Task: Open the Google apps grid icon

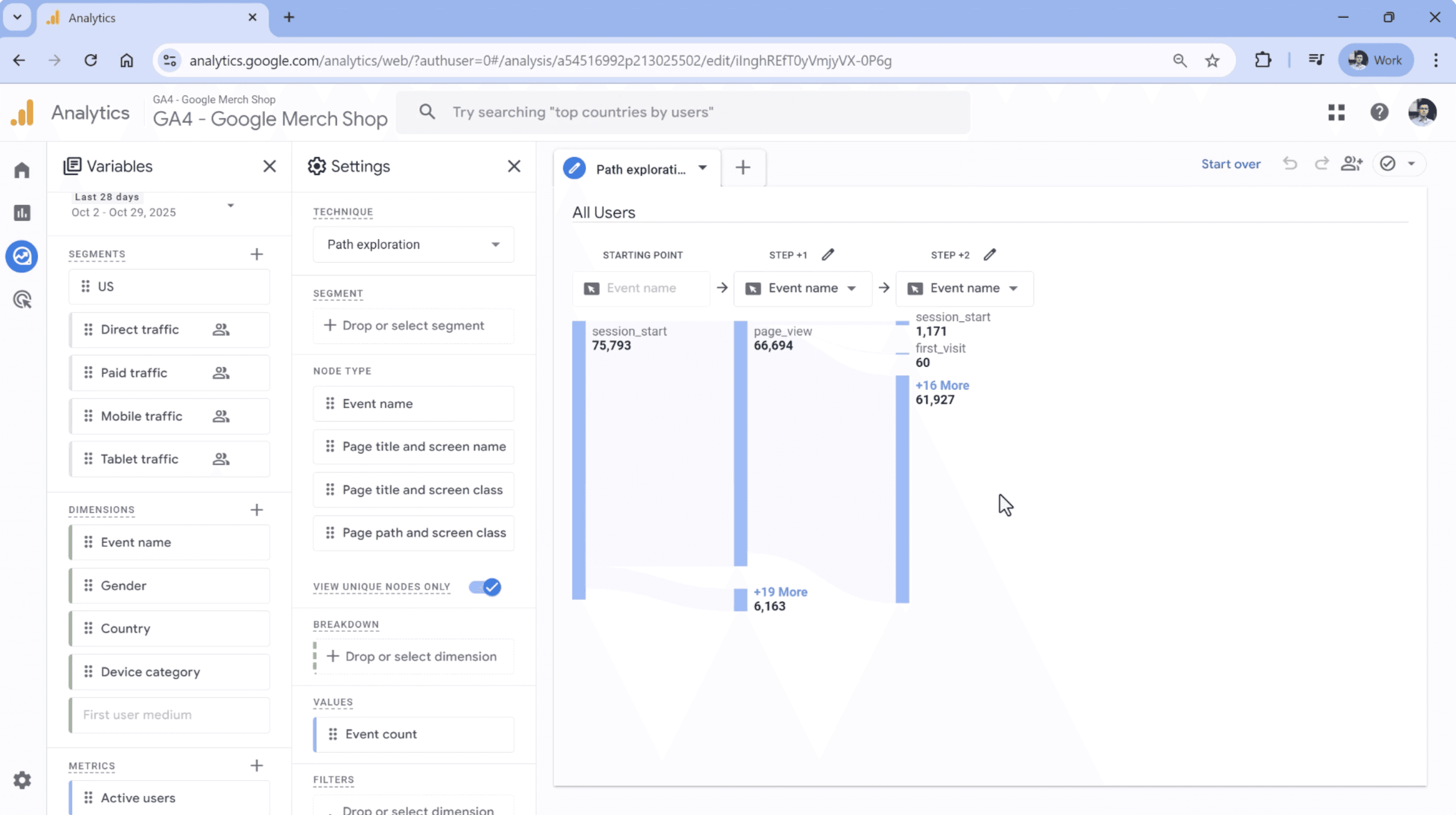Action: (x=1336, y=113)
